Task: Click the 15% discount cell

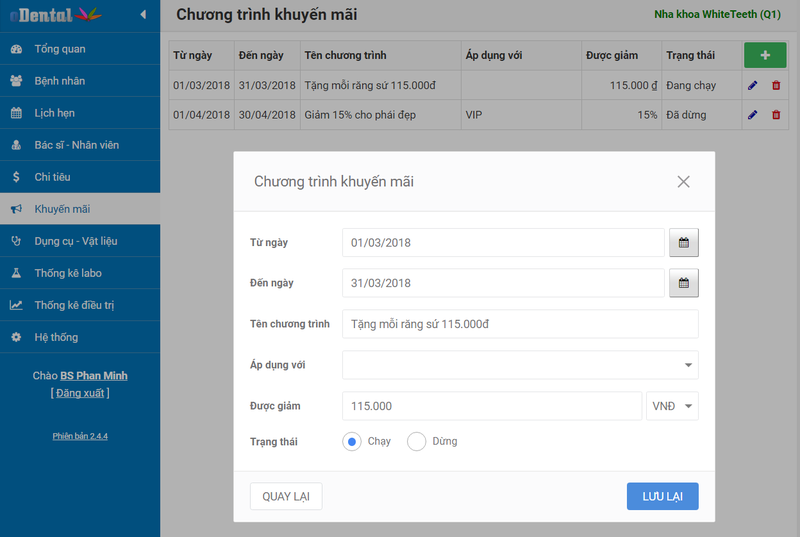Action: 621,115
